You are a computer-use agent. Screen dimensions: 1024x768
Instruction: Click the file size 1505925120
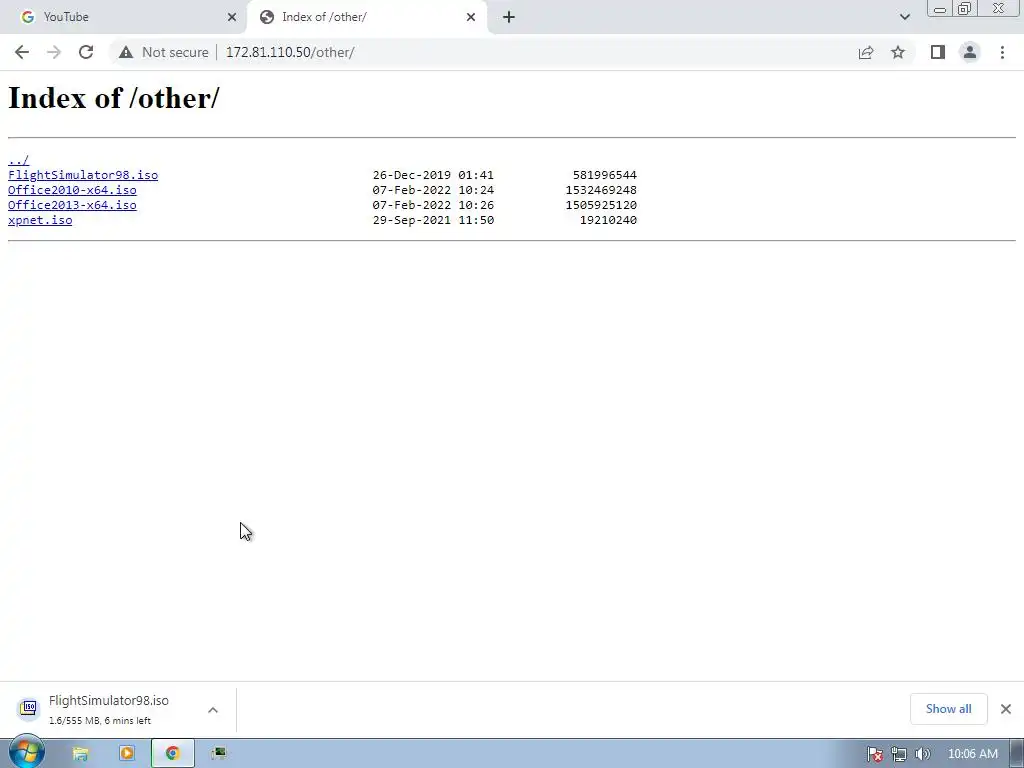(x=601, y=205)
